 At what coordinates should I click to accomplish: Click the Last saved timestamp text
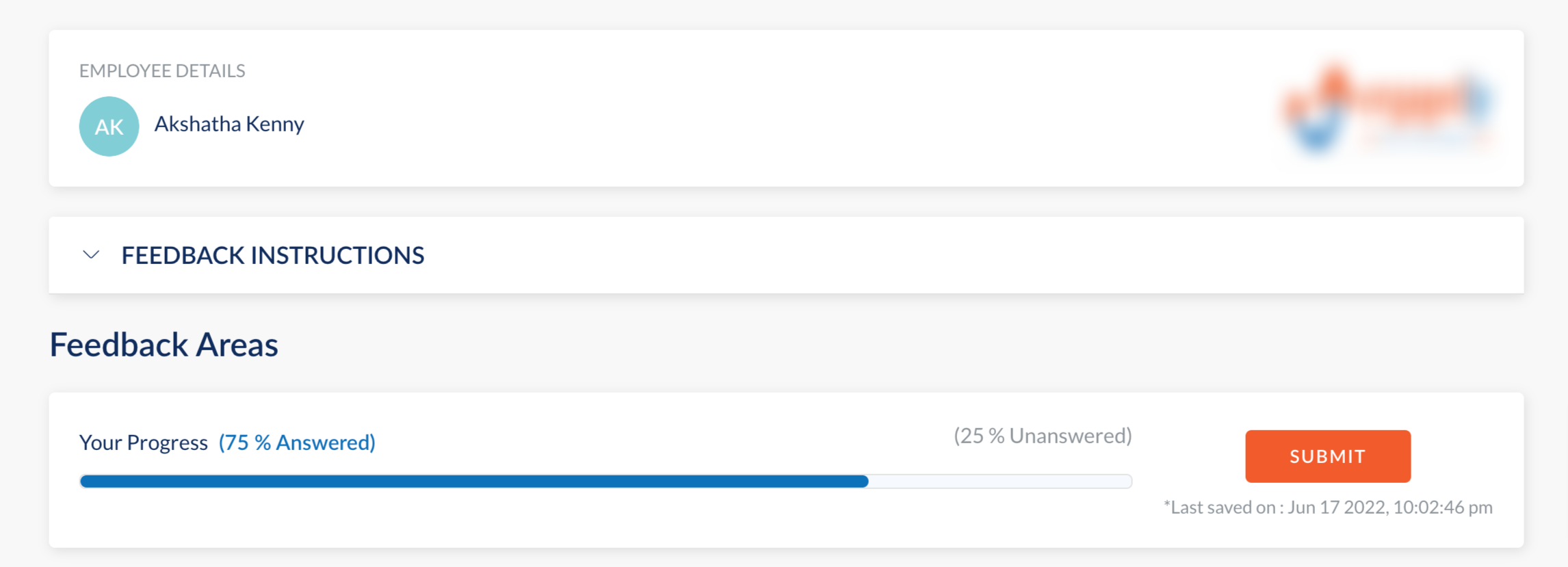click(x=1328, y=507)
